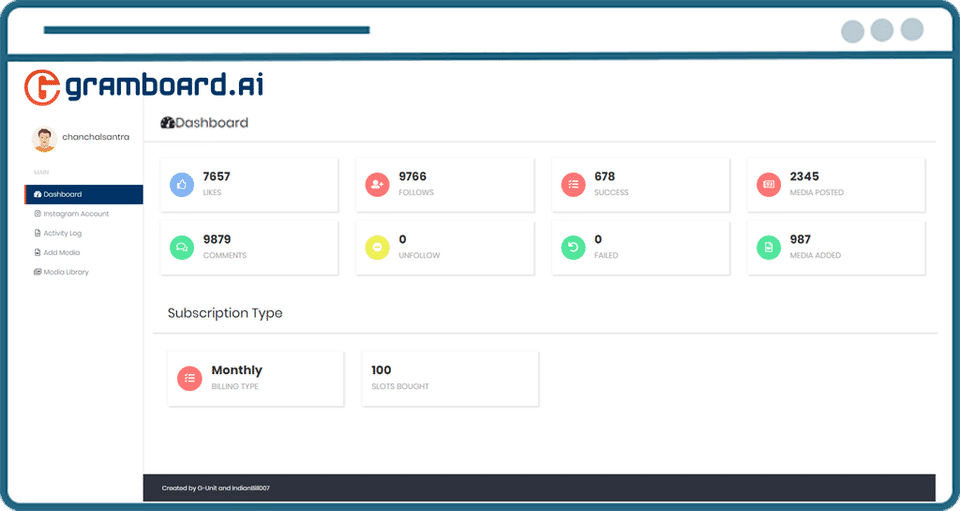Click the Monthly billing type value
The image size is (960, 511).
click(x=237, y=370)
